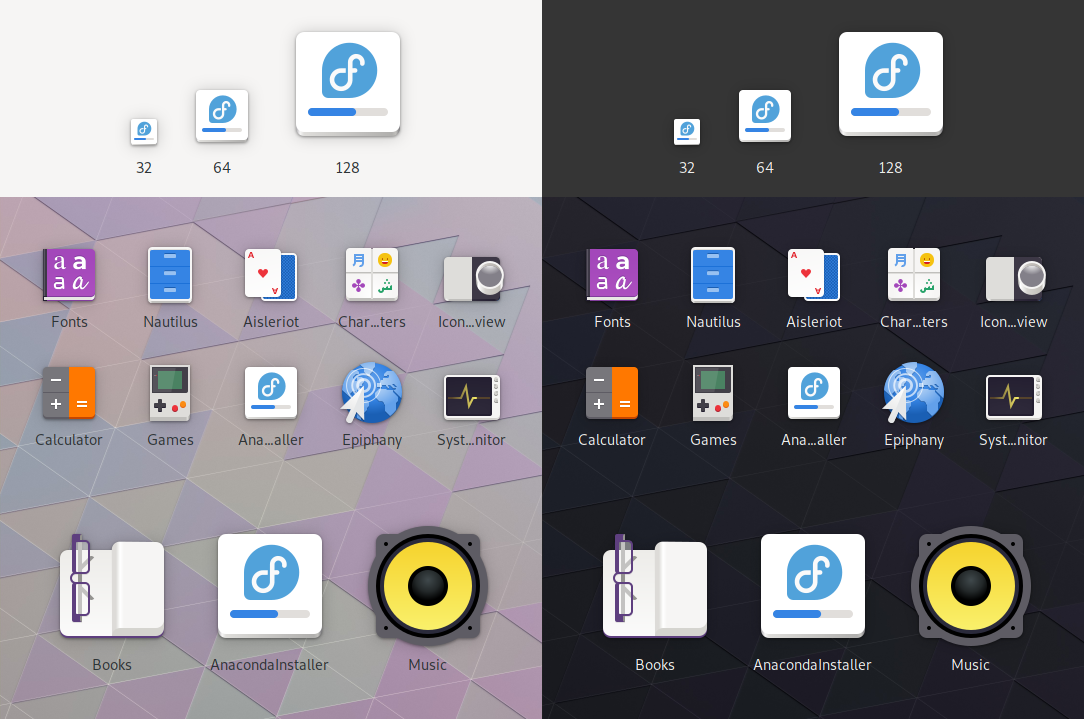The image size is (1084, 719).
Task: Click the "32" size label in light preview
Action: tap(144, 168)
